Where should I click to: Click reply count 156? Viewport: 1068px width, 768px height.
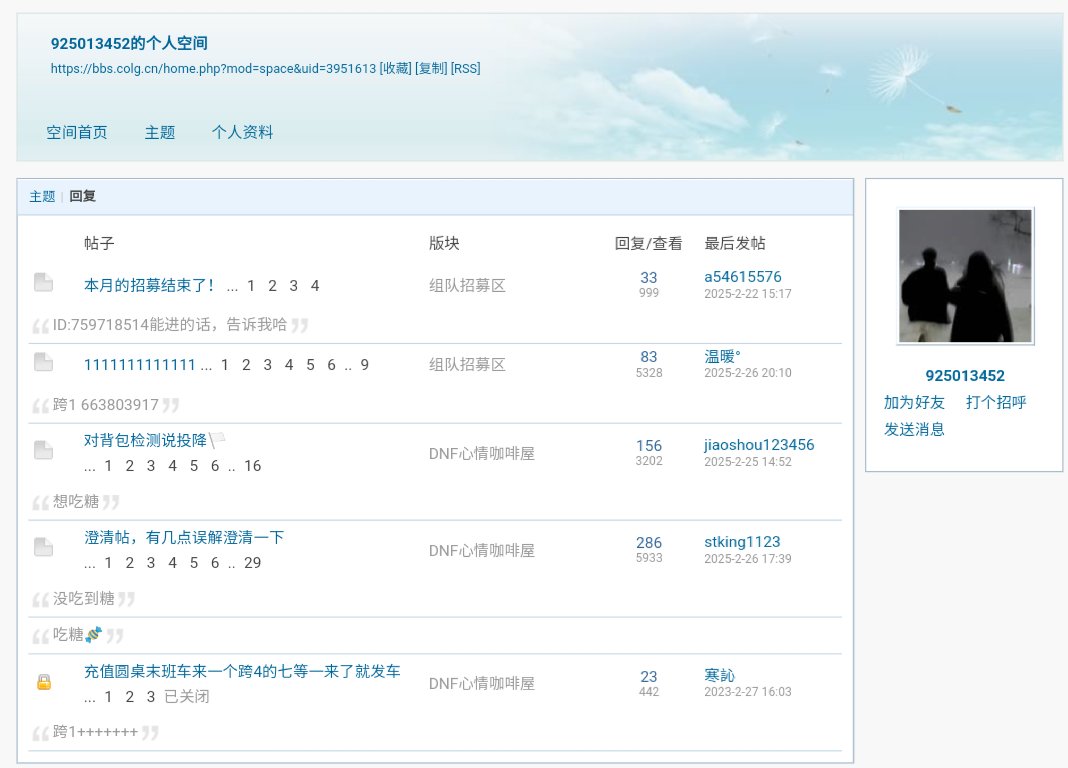(x=648, y=446)
